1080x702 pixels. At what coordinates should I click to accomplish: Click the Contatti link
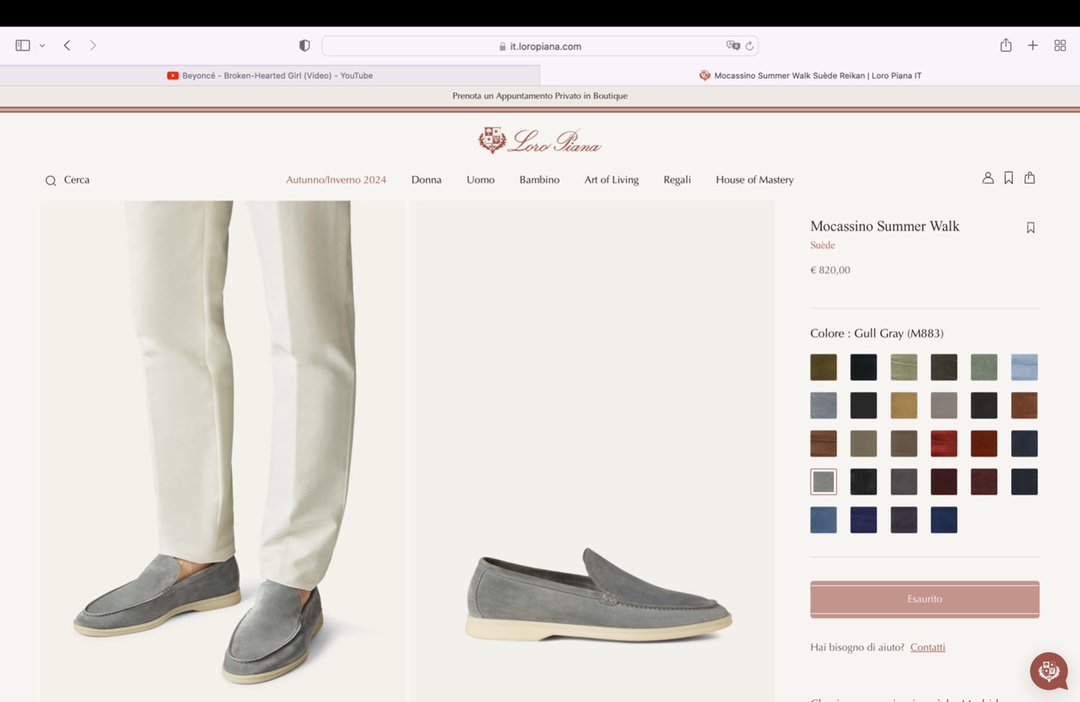pos(927,648)
